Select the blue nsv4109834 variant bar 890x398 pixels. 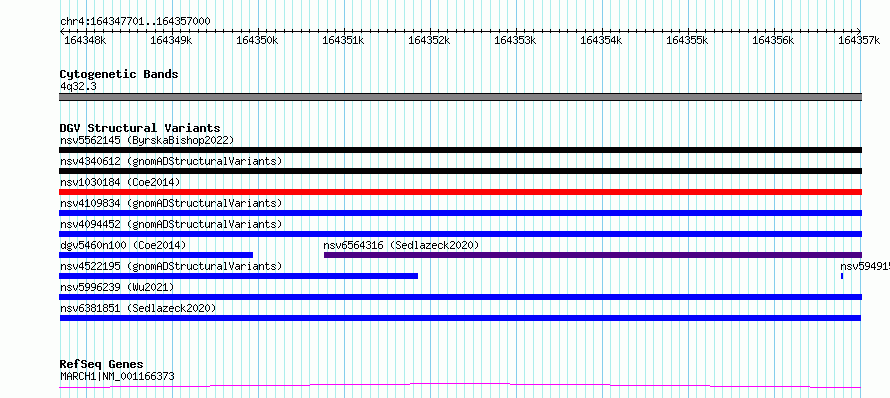460,213
